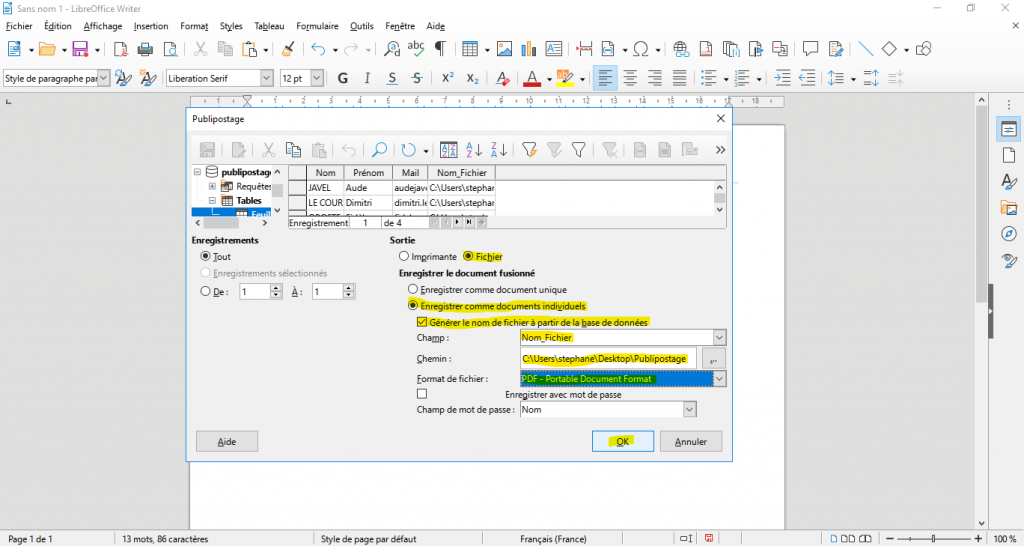
Task: Open the Outils menu
Action: [362, 26]
